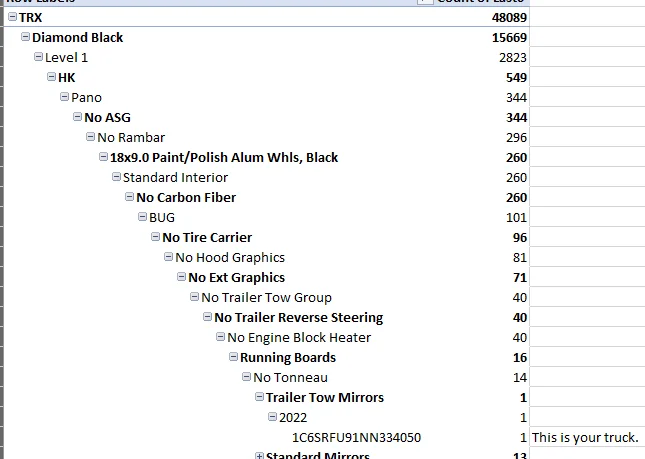Collapse the No Tire Carrier group

[x=155, y=237]
